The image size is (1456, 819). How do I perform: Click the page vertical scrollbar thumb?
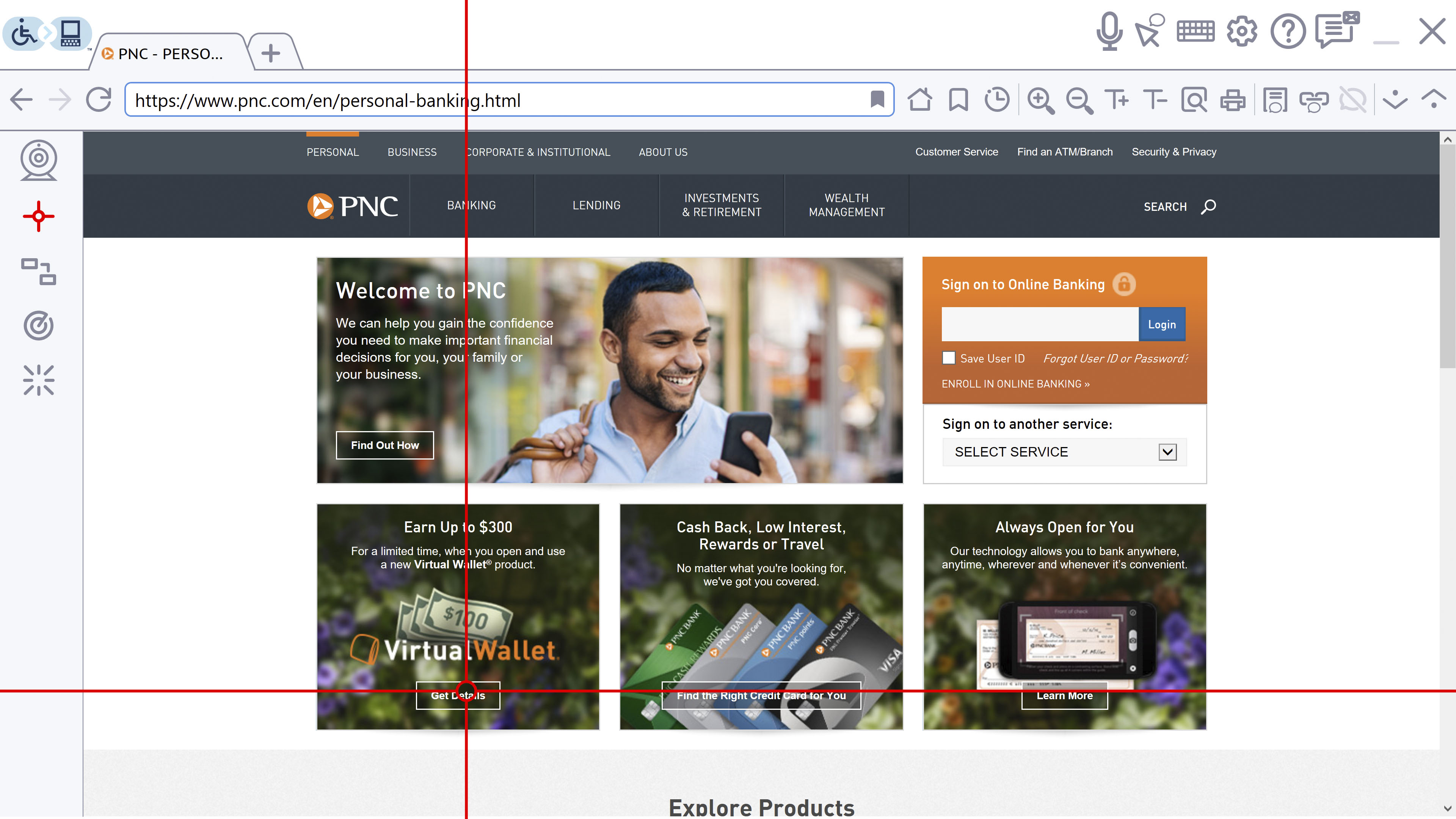pos(1448,256)
